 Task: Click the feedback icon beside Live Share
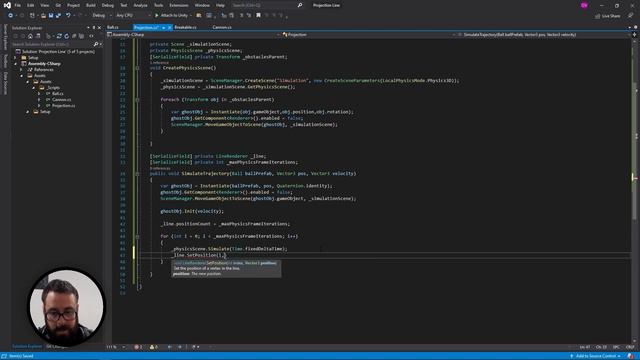click(x=630, y=16)
